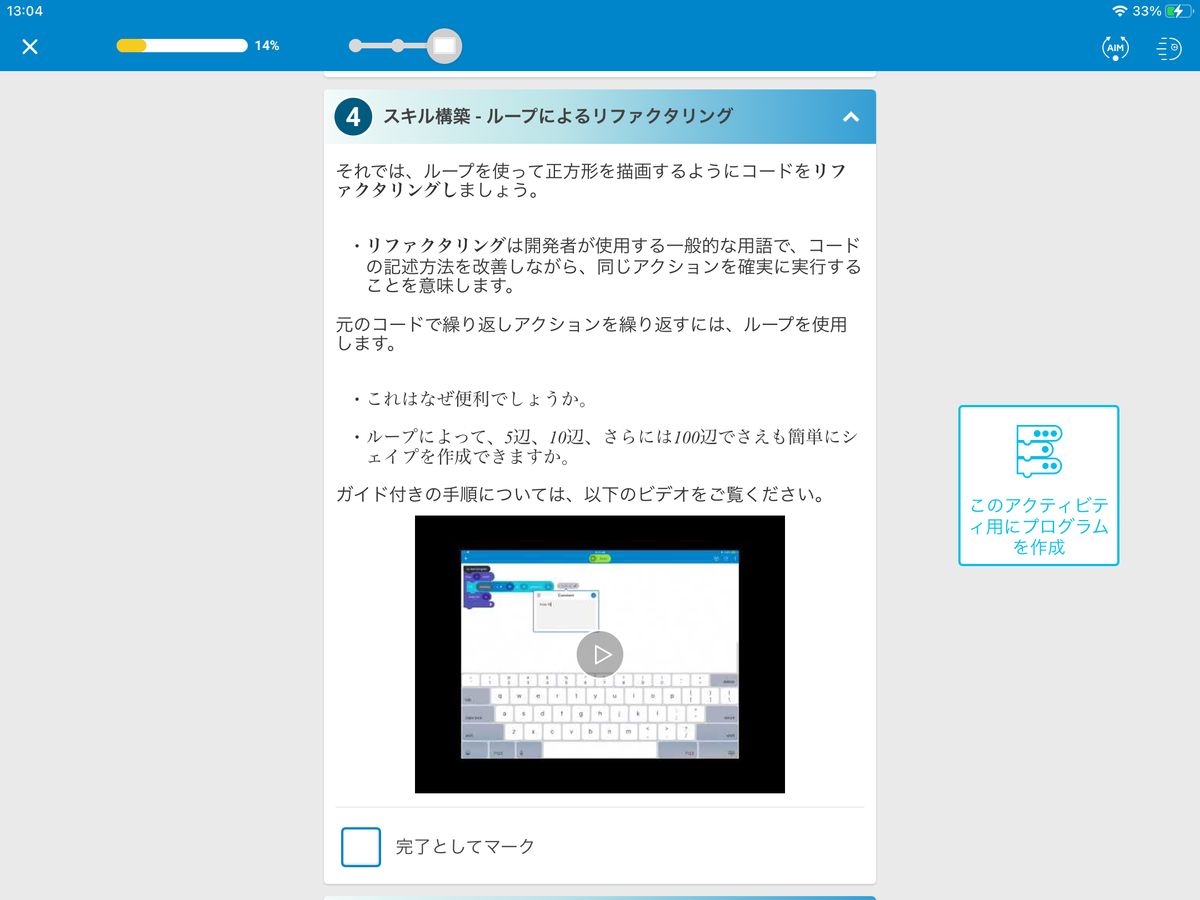Image resolution: width=1200 pixels, height=900 pixels.
Task: Tap the Wi-Fi icon in the status bar
Action: pyautogui.click(x=1119, y=11)
